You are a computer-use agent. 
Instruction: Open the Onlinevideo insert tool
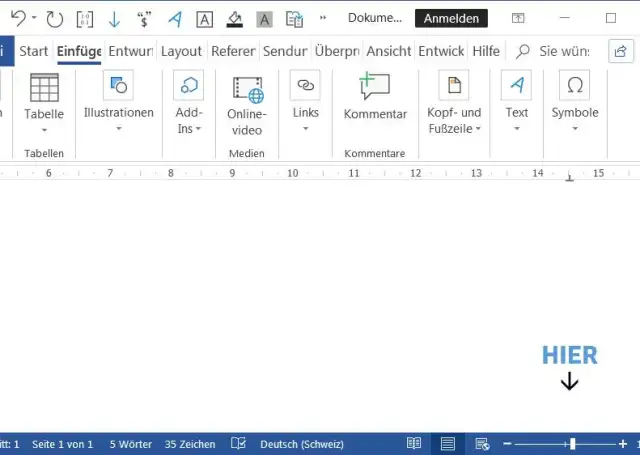tap(246, 105)
